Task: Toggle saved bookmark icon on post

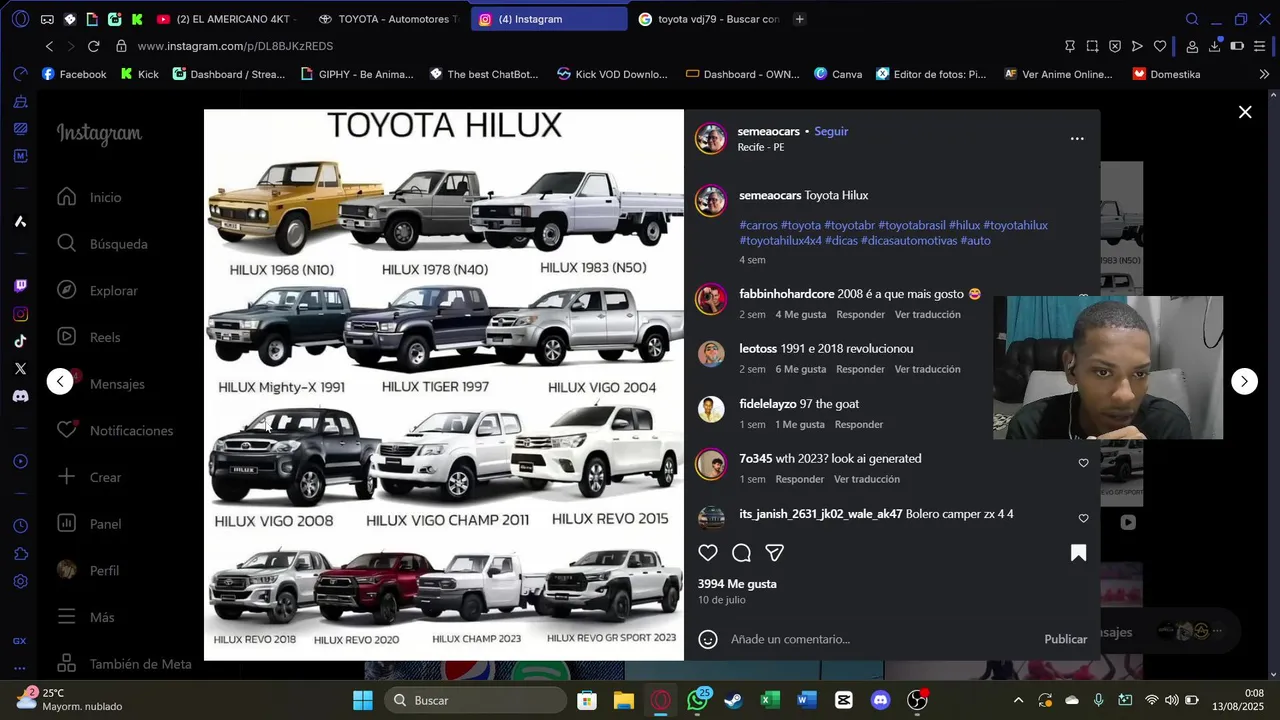Action: click(1078, 553)
